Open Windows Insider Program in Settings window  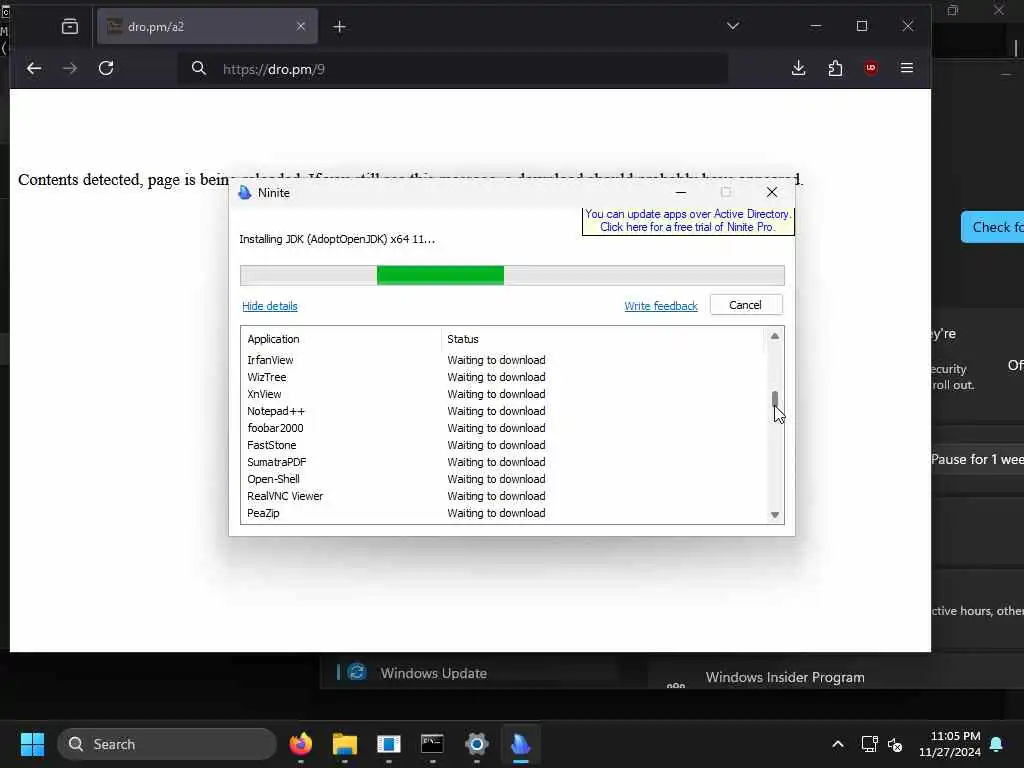[785, 677]
